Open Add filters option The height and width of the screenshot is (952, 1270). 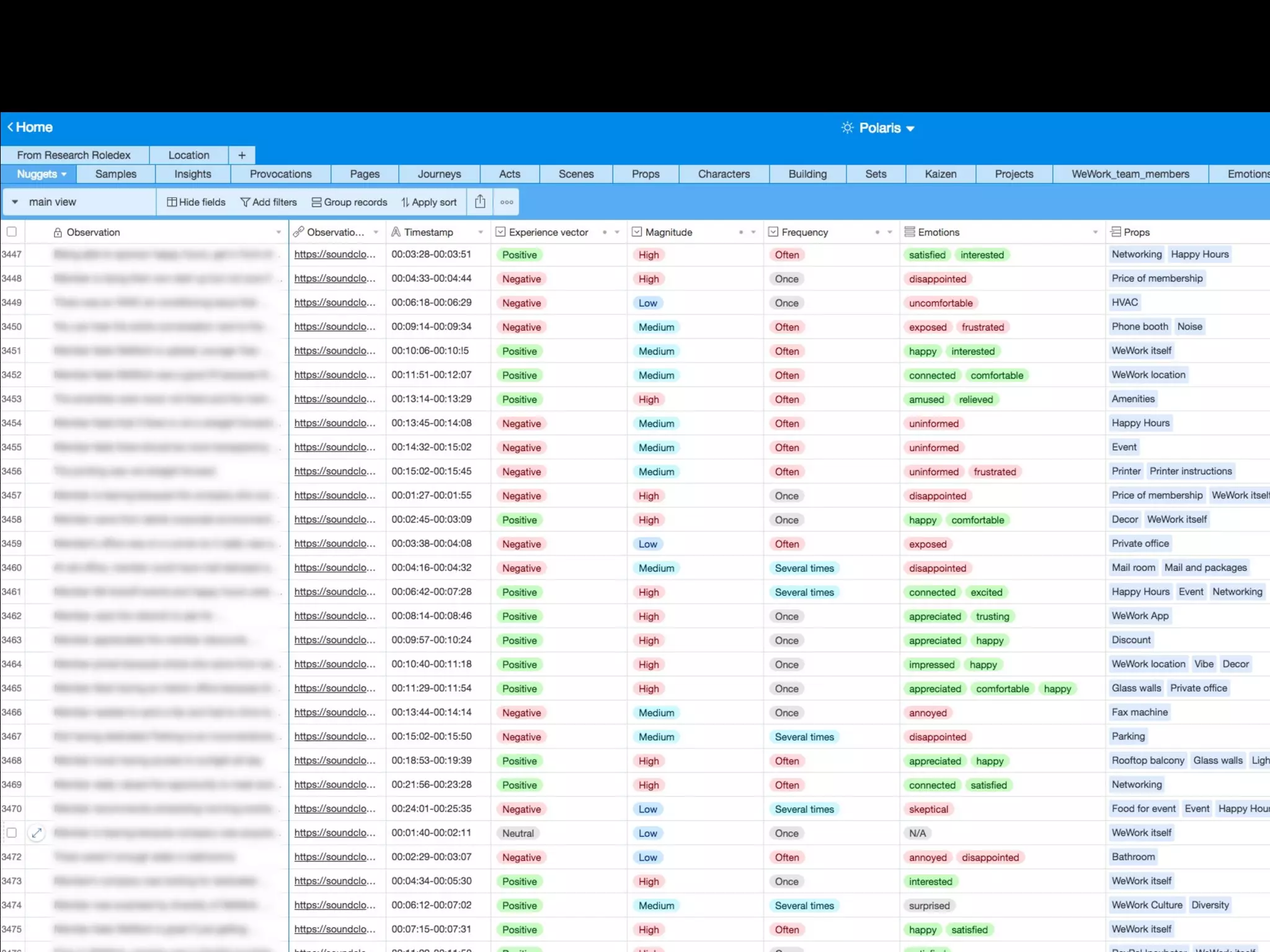click(269, 202)
